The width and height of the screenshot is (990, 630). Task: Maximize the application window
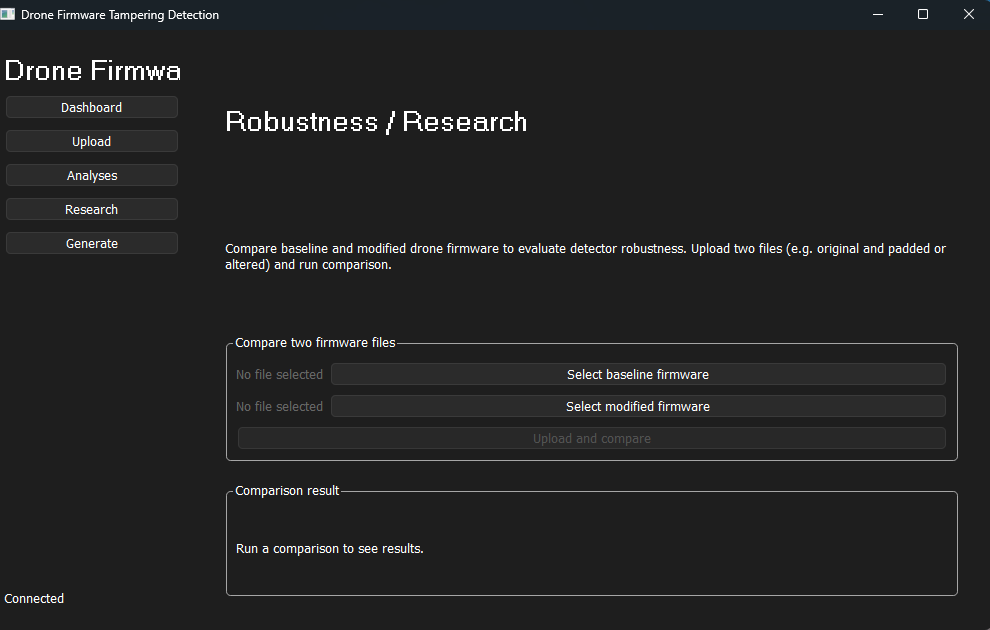923,14
